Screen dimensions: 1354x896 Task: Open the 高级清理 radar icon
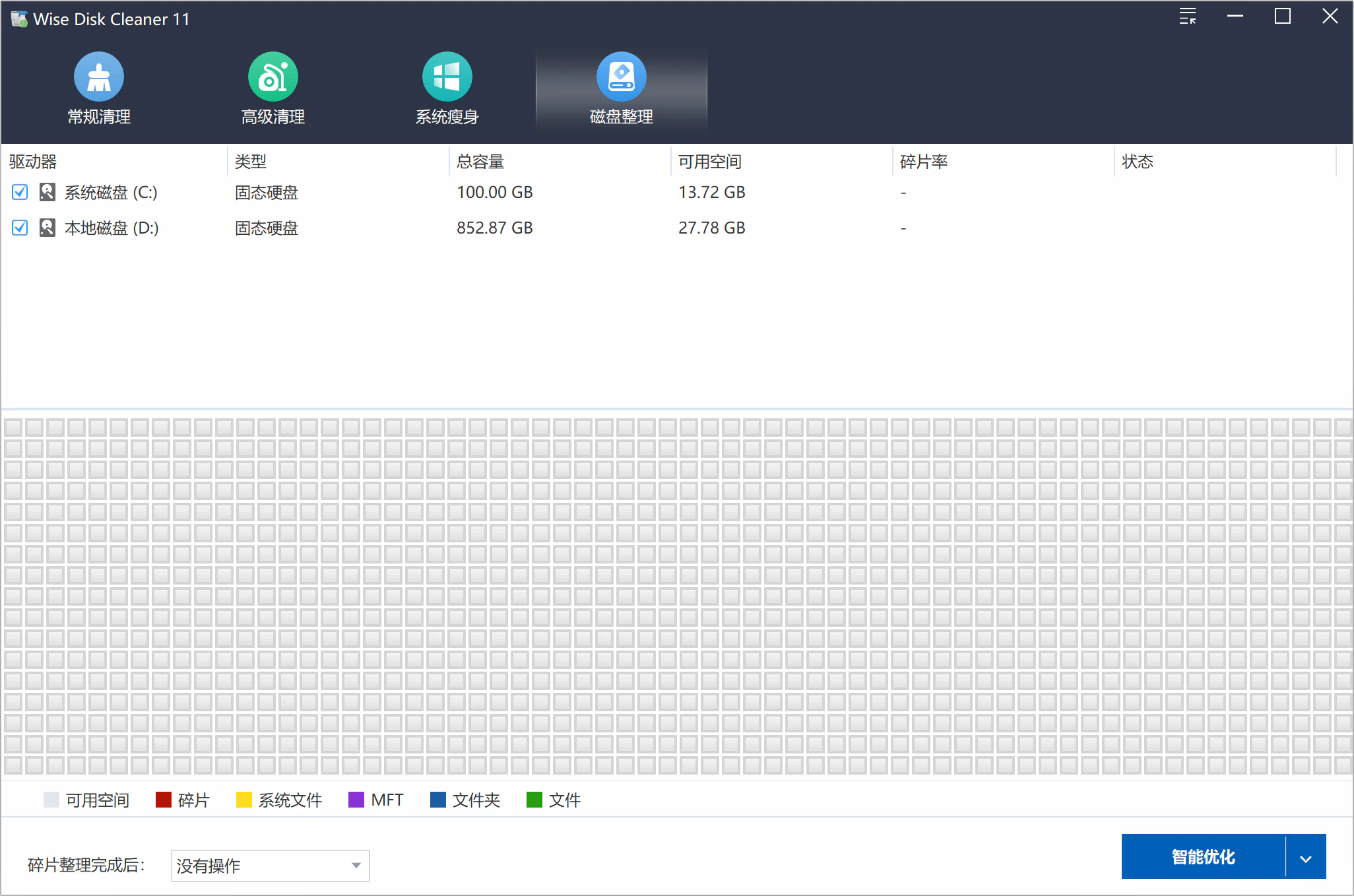(273, 77)
